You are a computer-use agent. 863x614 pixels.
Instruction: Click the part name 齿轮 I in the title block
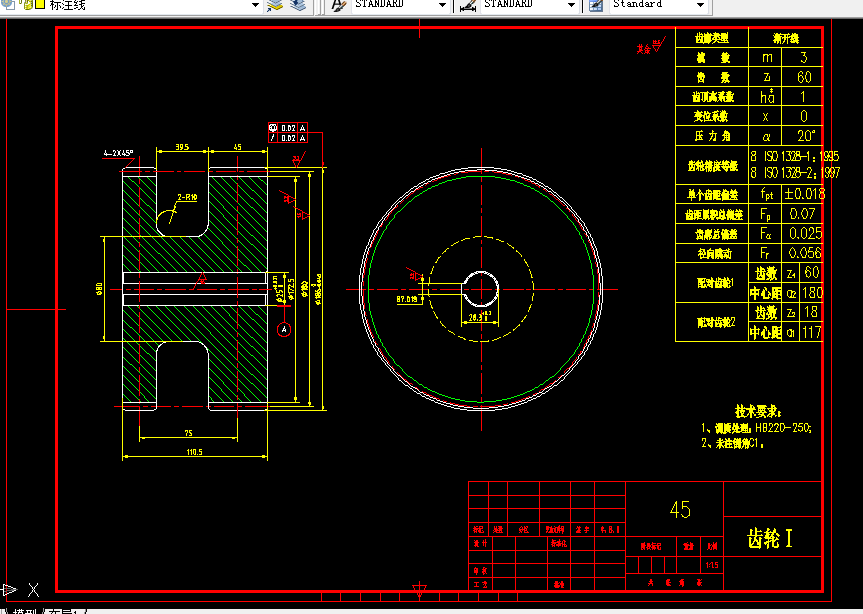770,539
